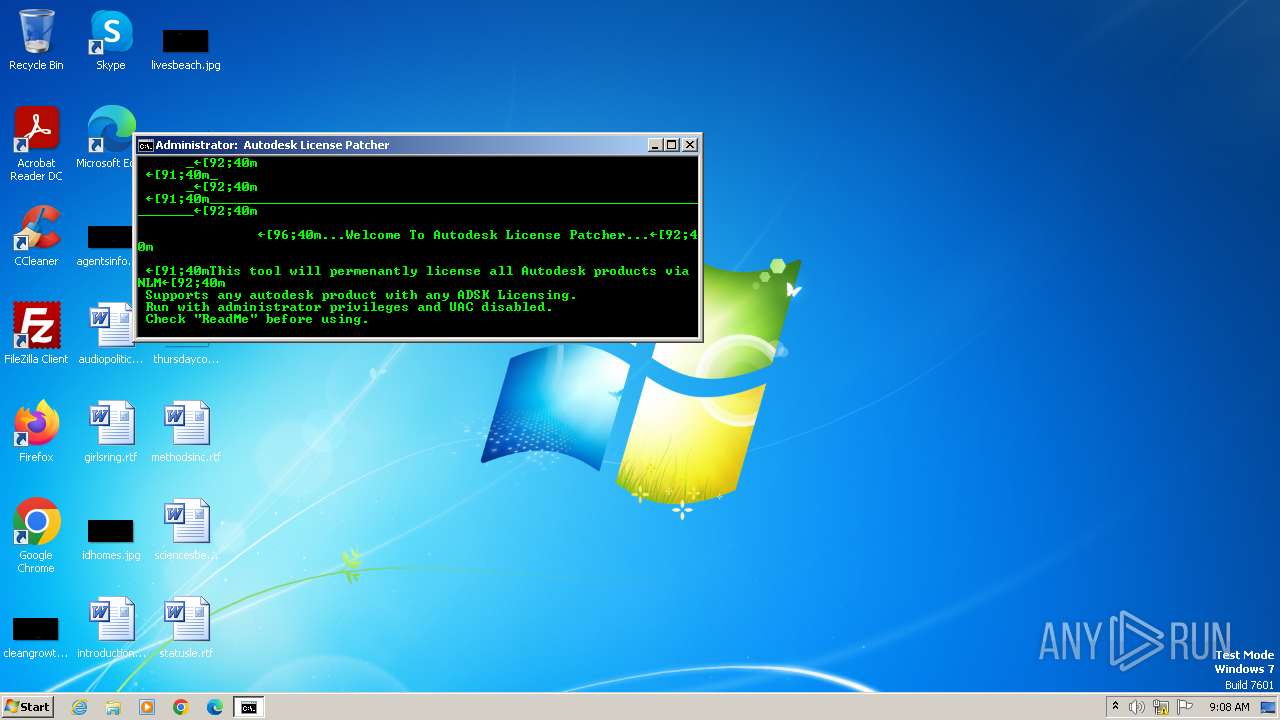Open the Autodesk License Patcher system menu icon
Viewport: 1280px width, 720px height.
pyautogui.click(x=146, y=145)
